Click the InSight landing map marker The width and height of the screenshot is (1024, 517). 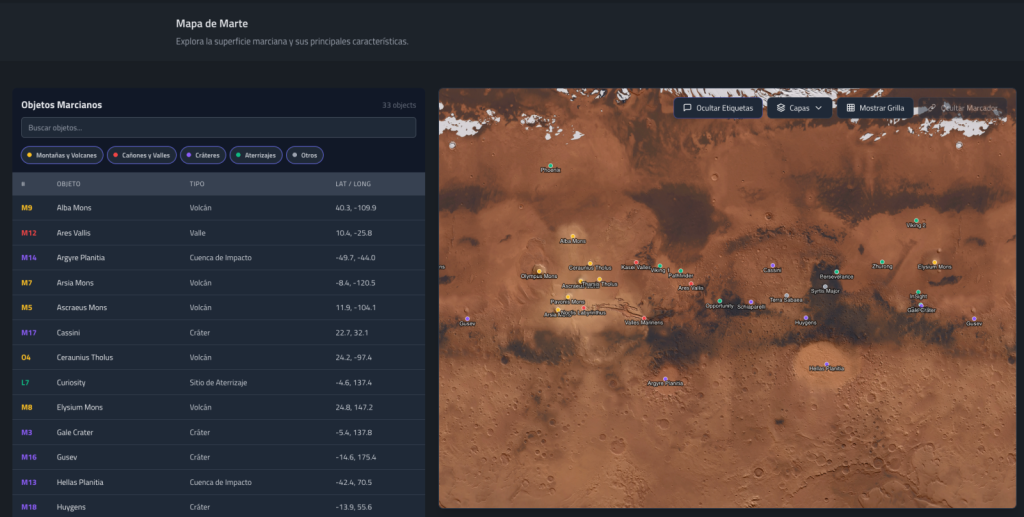click(x=918, y=292)
